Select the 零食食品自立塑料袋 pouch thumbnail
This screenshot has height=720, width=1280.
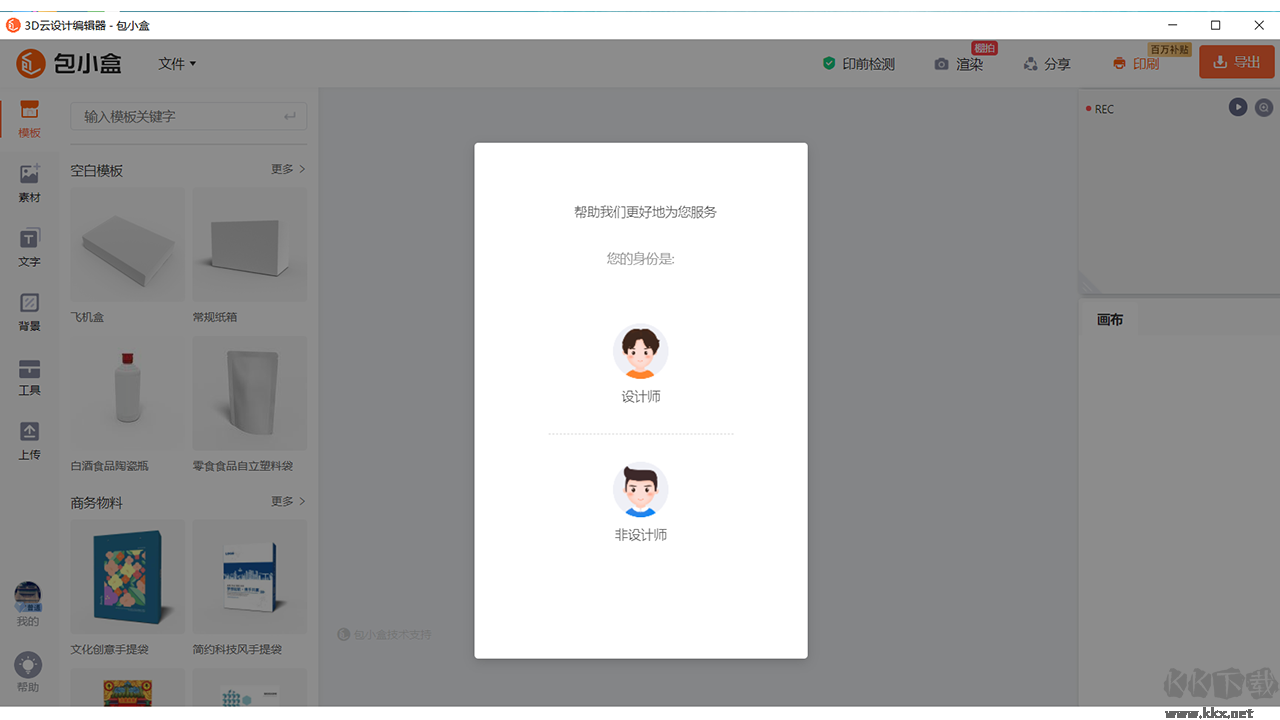(249, 393)
